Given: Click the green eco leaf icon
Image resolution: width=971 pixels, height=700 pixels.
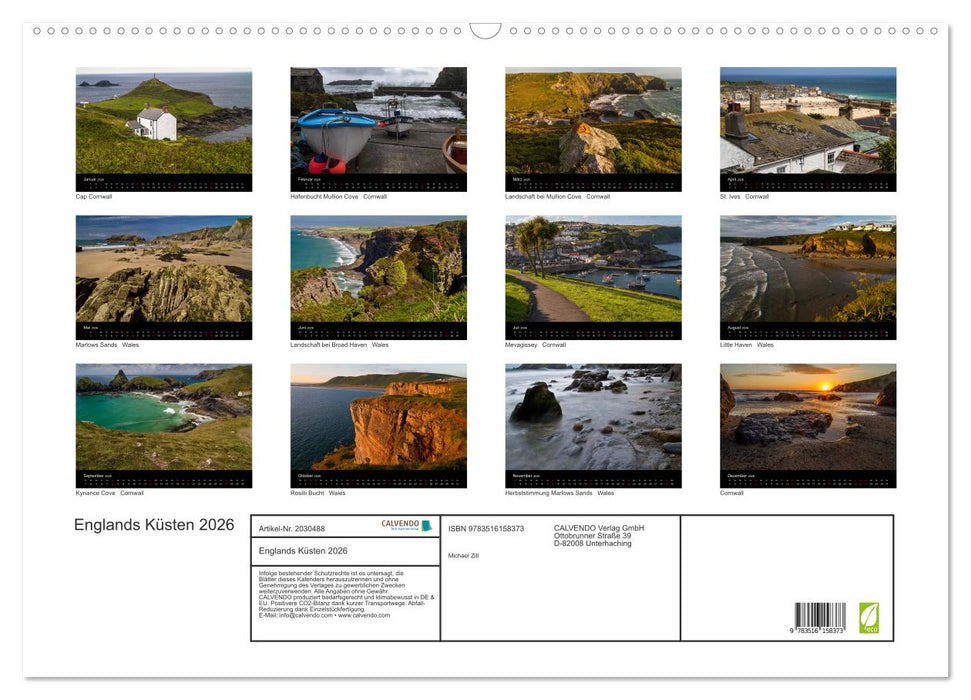Looking at the screenshot, I should point(869,617).
